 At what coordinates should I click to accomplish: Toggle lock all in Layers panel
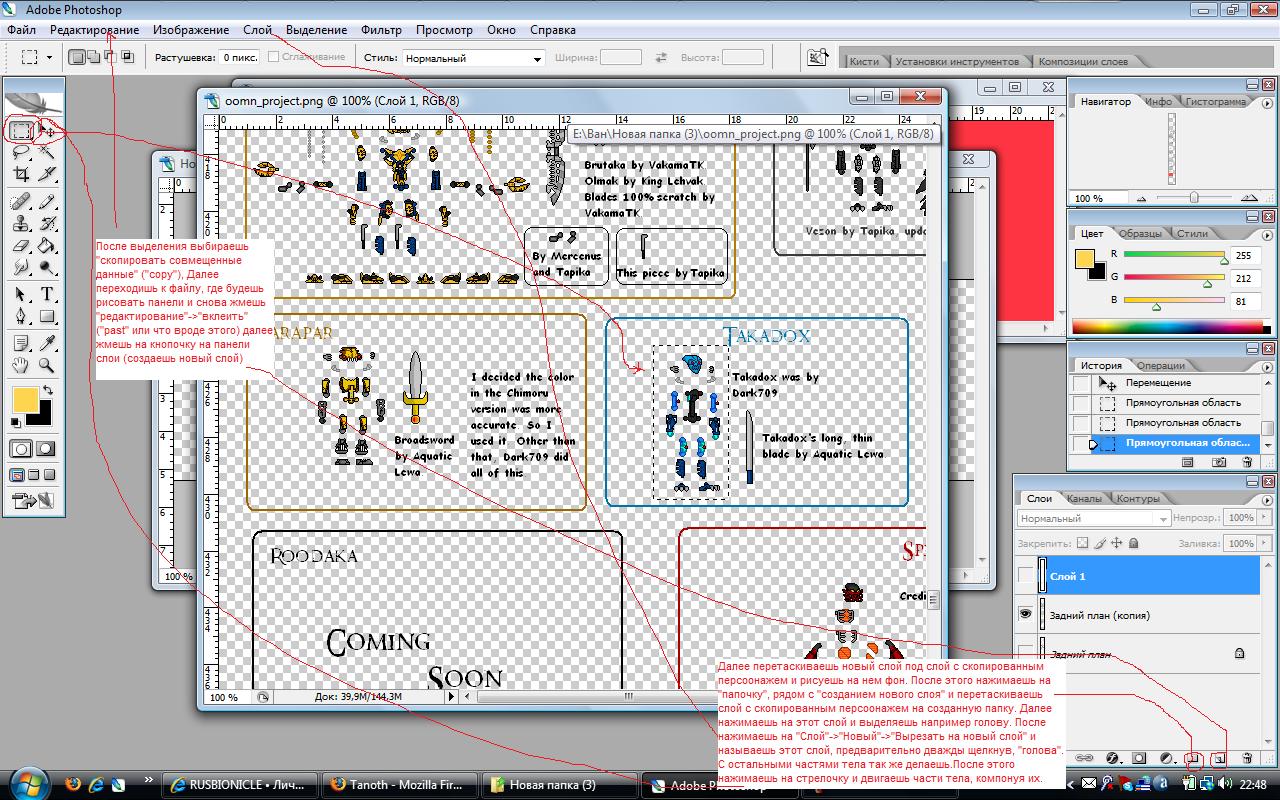pos(1135,543)
